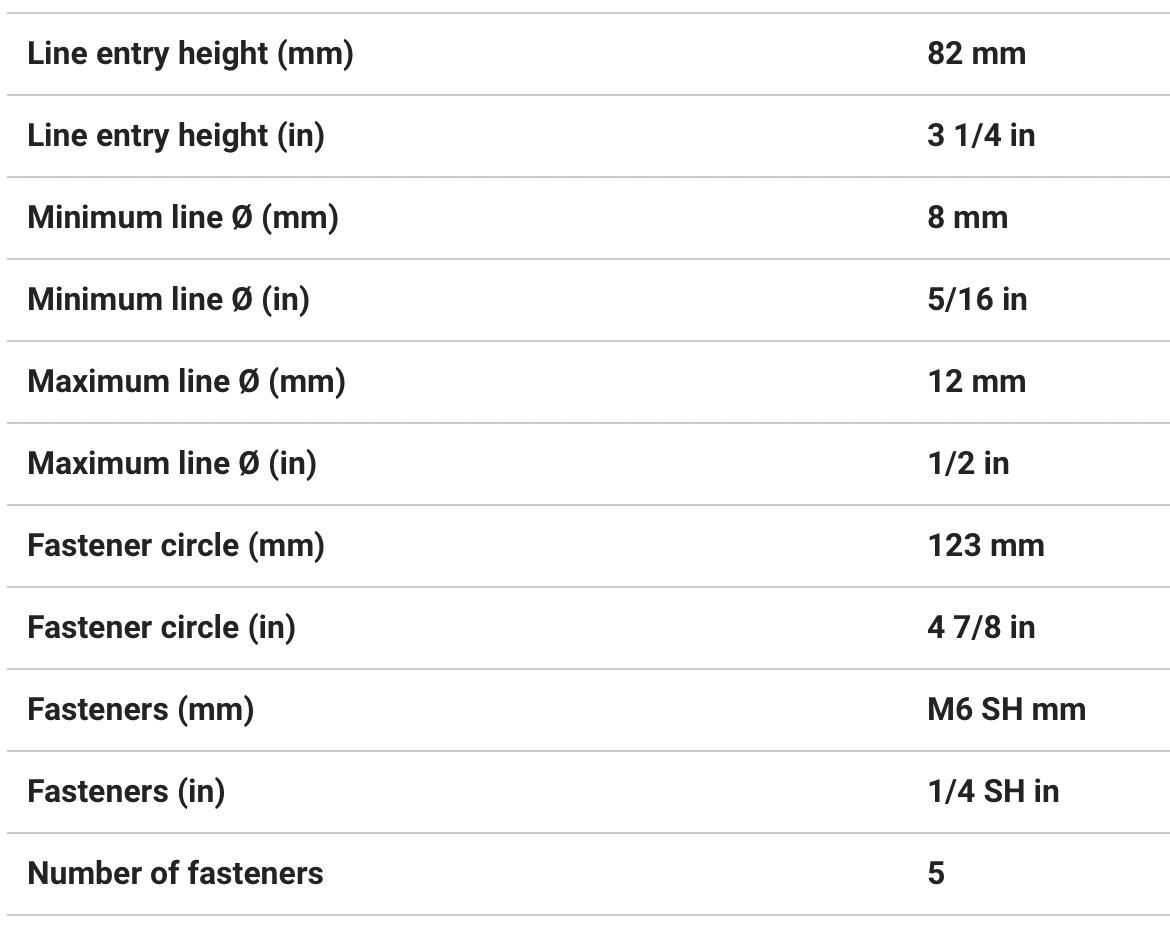The height and width of the screenshot is (928, 1170).
Task: Click the "Fastener circle (in)" label
Action: tap(161, 628)
